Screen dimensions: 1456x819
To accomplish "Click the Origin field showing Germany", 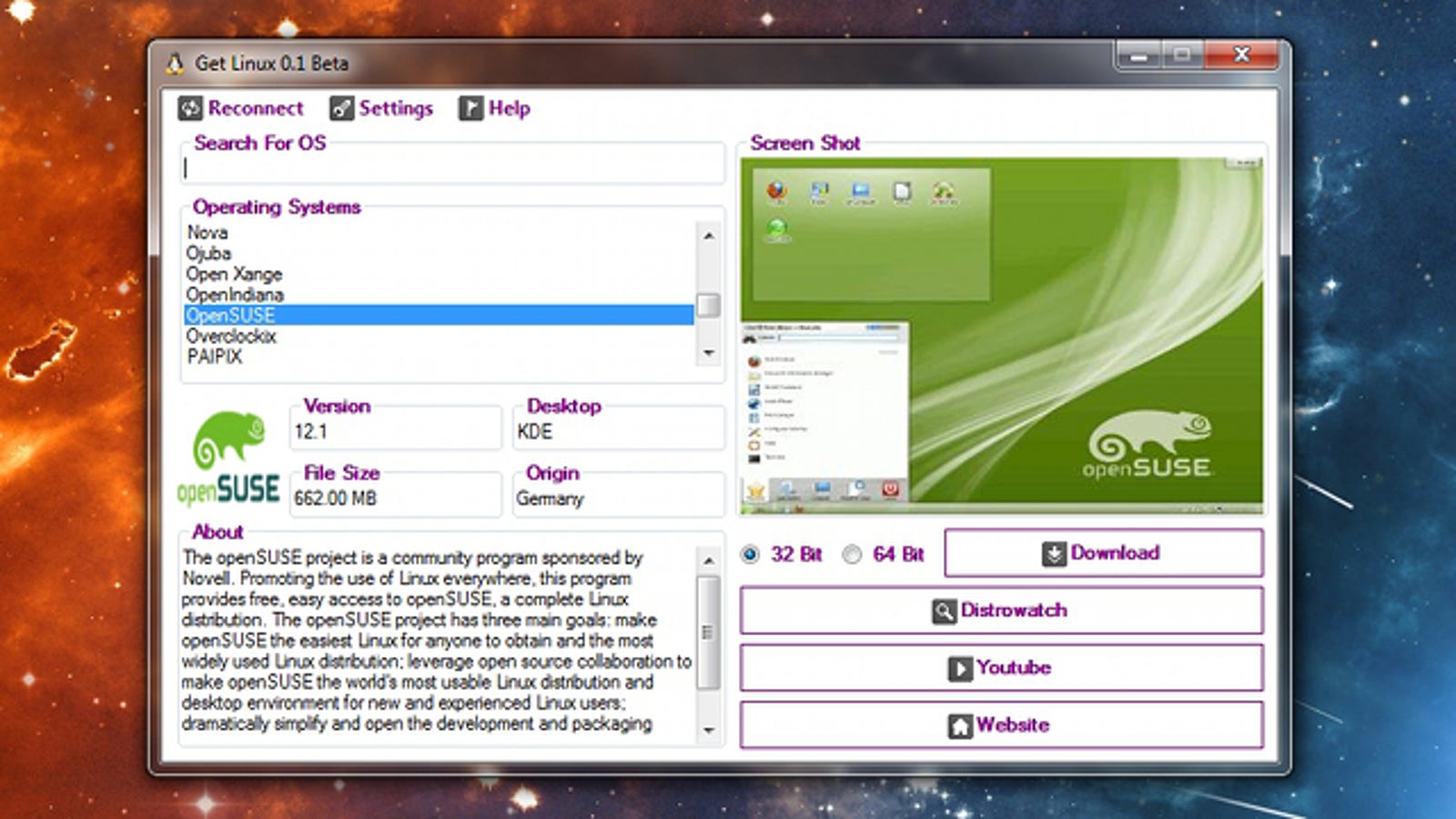I will pos(619,498).
